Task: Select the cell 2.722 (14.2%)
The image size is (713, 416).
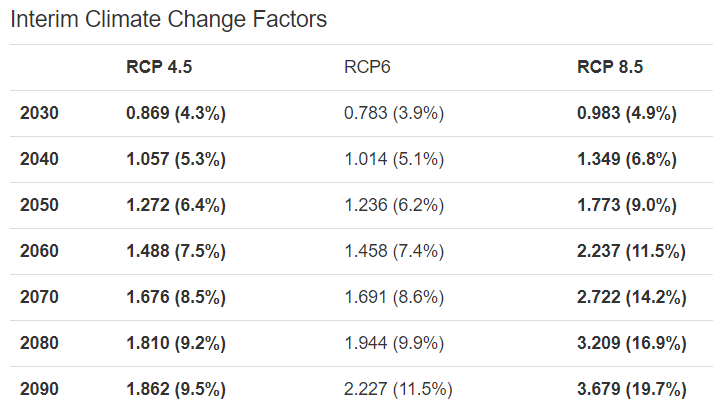Action: coord(632,297)
